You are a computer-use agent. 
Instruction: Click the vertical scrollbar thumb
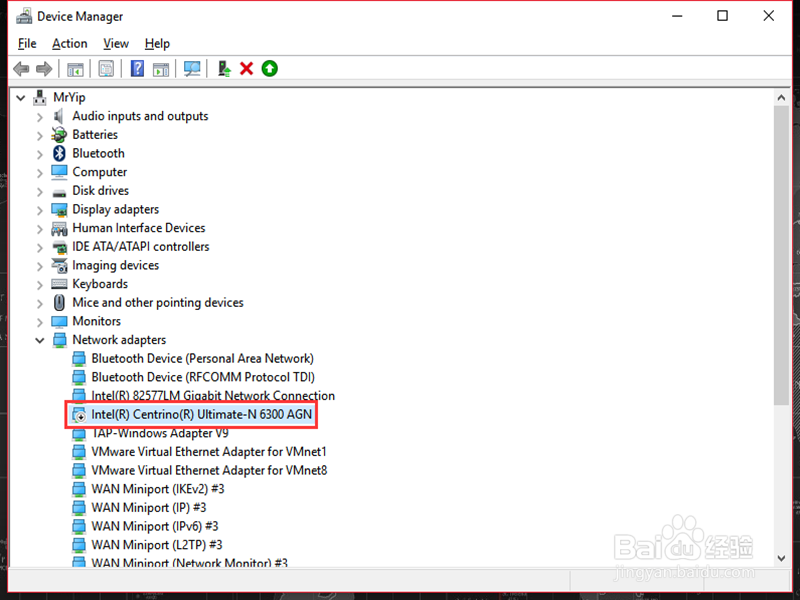[781, 255]
